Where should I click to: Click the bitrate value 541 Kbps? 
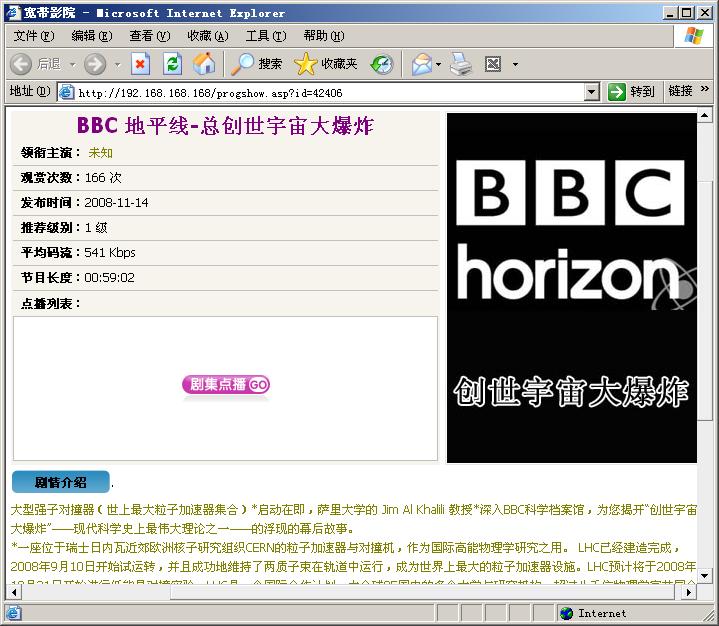coord(110,253)
